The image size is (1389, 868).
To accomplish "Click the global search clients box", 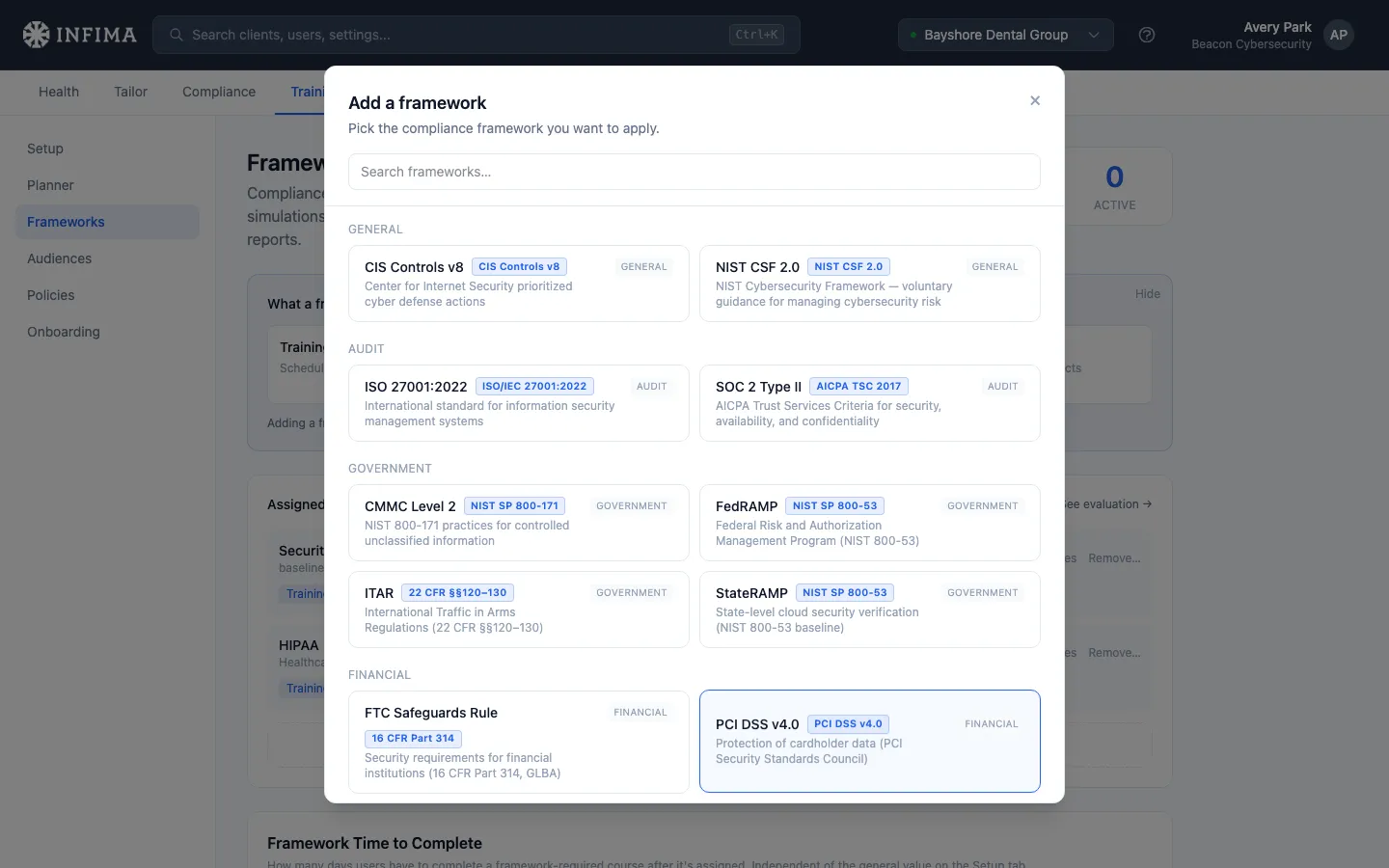I will click(477, 35).
